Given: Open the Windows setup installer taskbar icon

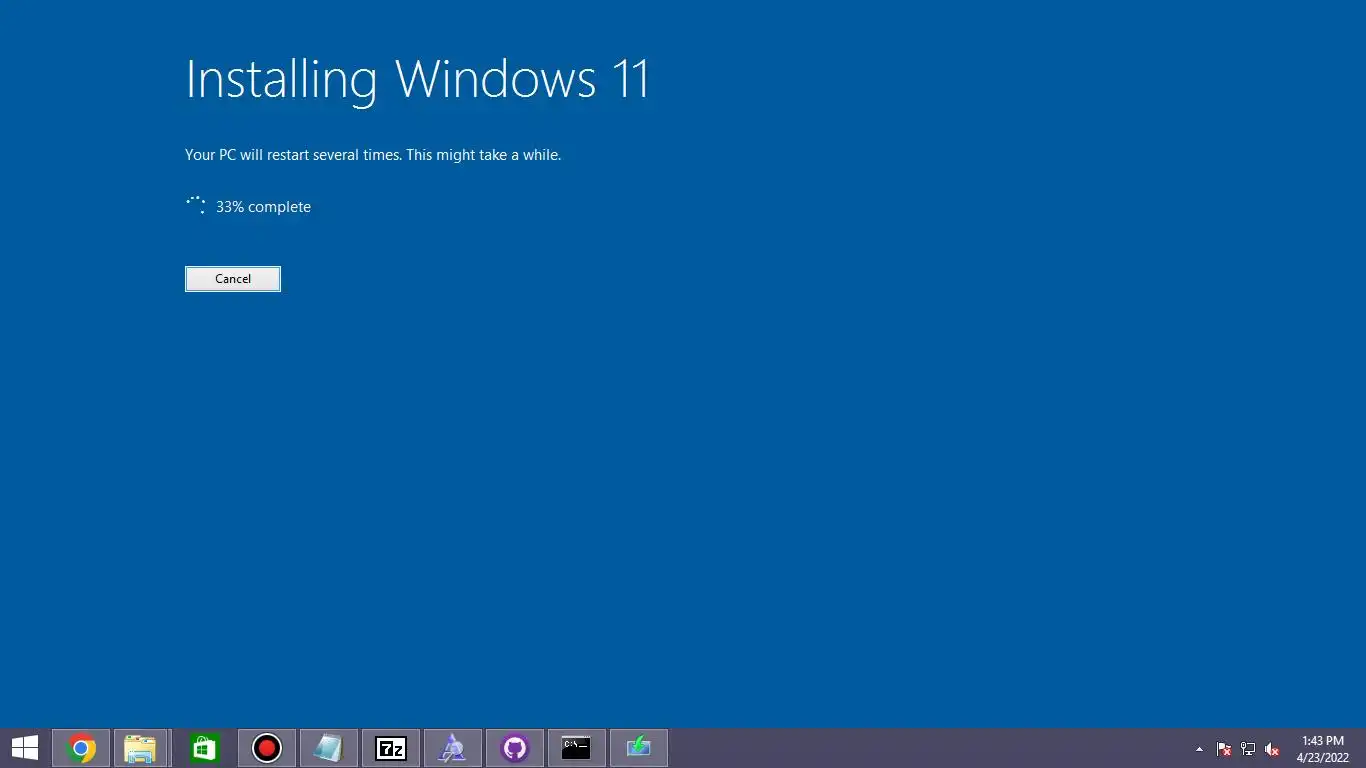Looking at the screenshot, I should (639, 748).
